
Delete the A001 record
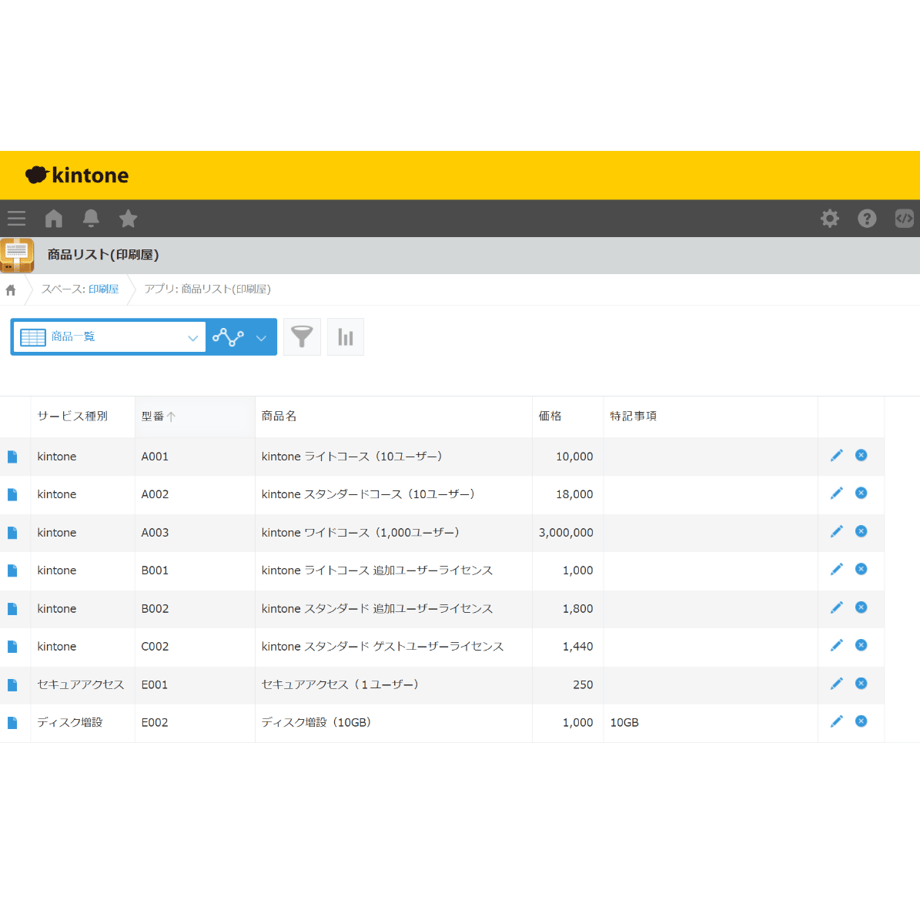tap(861, 455)
